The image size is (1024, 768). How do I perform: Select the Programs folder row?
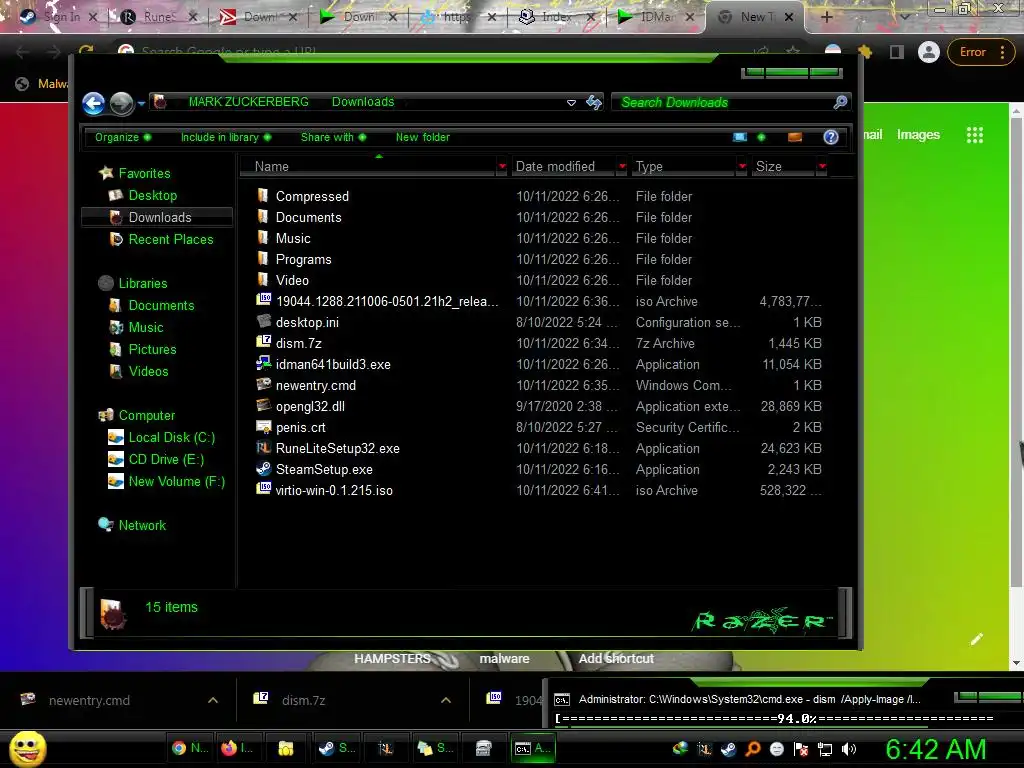pyautogui.click(x=539, y=259)
